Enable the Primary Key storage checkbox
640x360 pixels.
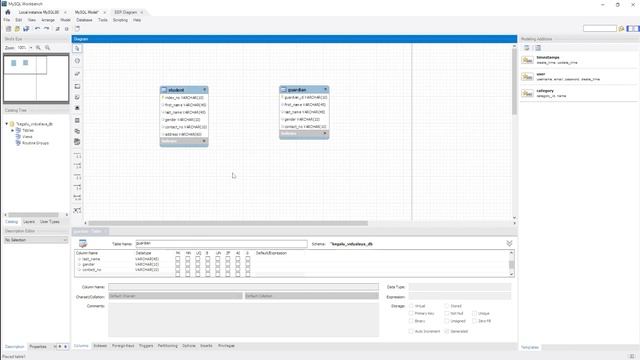[x=411, y=313]
